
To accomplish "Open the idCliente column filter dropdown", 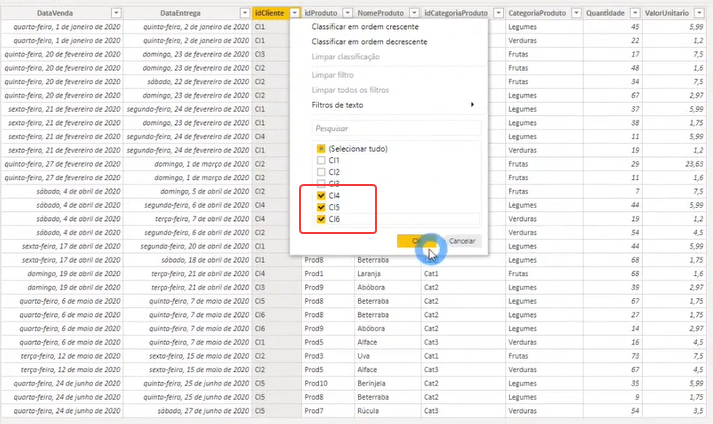I will (295, 13).
